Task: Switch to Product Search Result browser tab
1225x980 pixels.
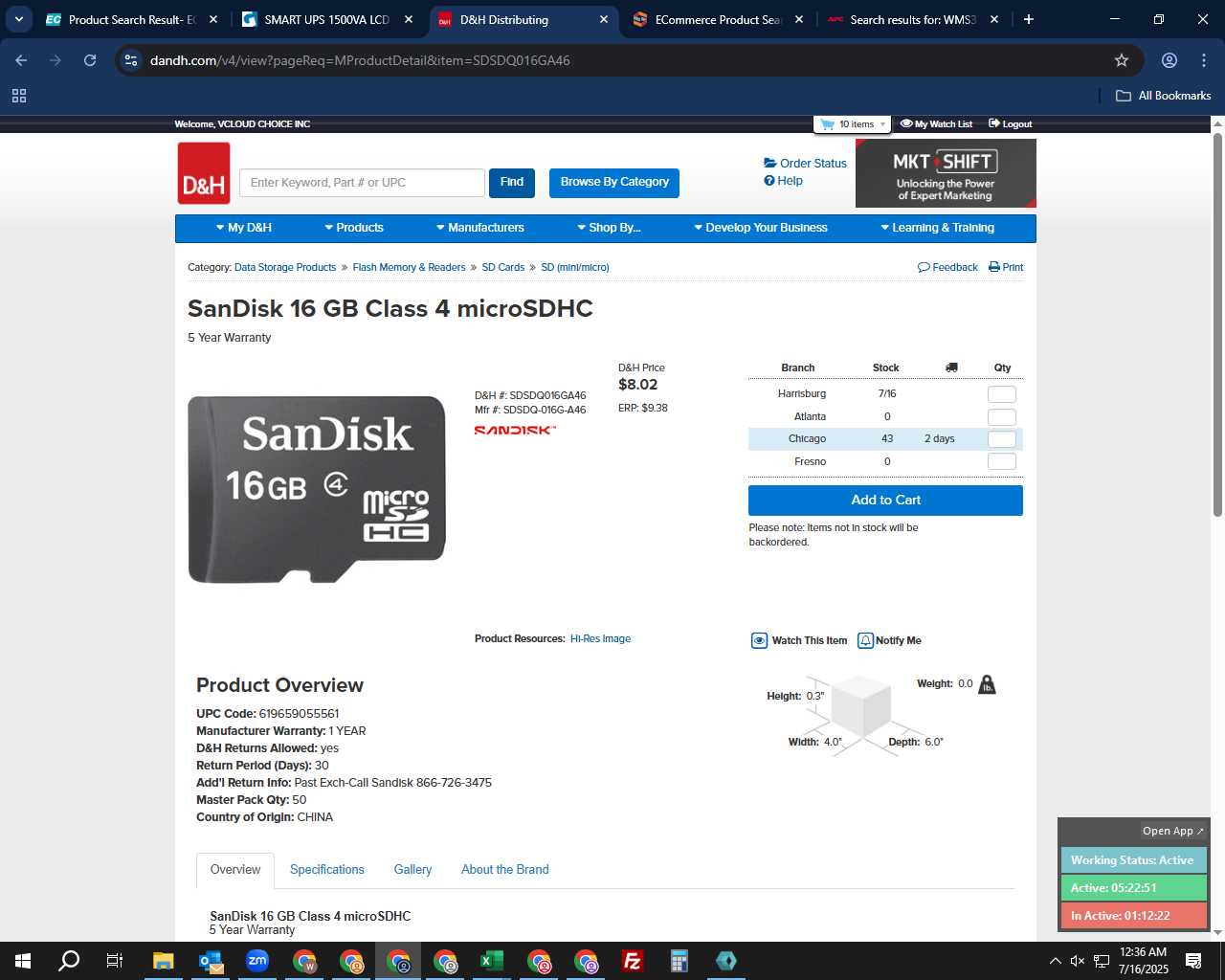Action: click(132, 19)
